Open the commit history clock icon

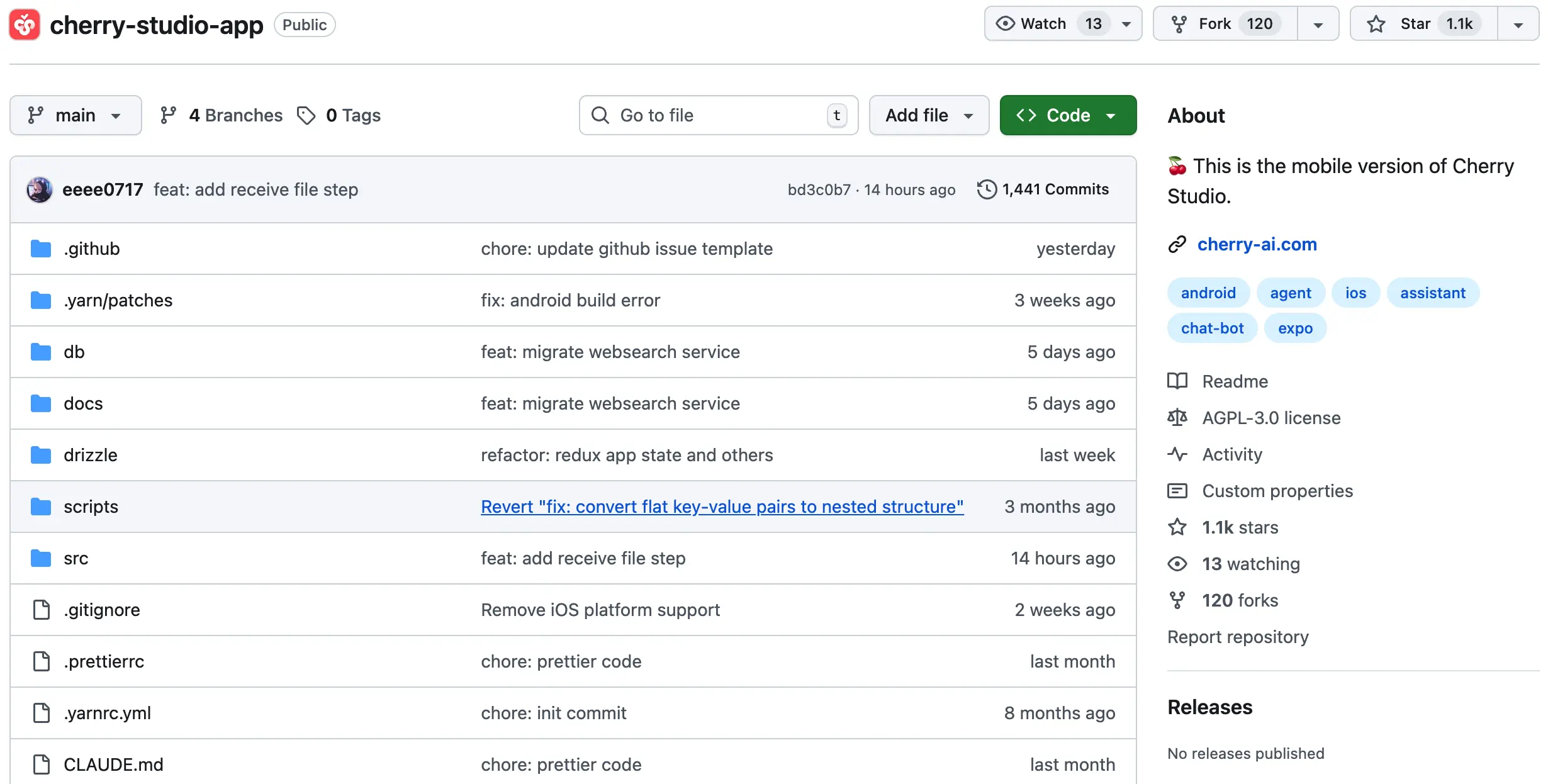[x=986, y=189]
